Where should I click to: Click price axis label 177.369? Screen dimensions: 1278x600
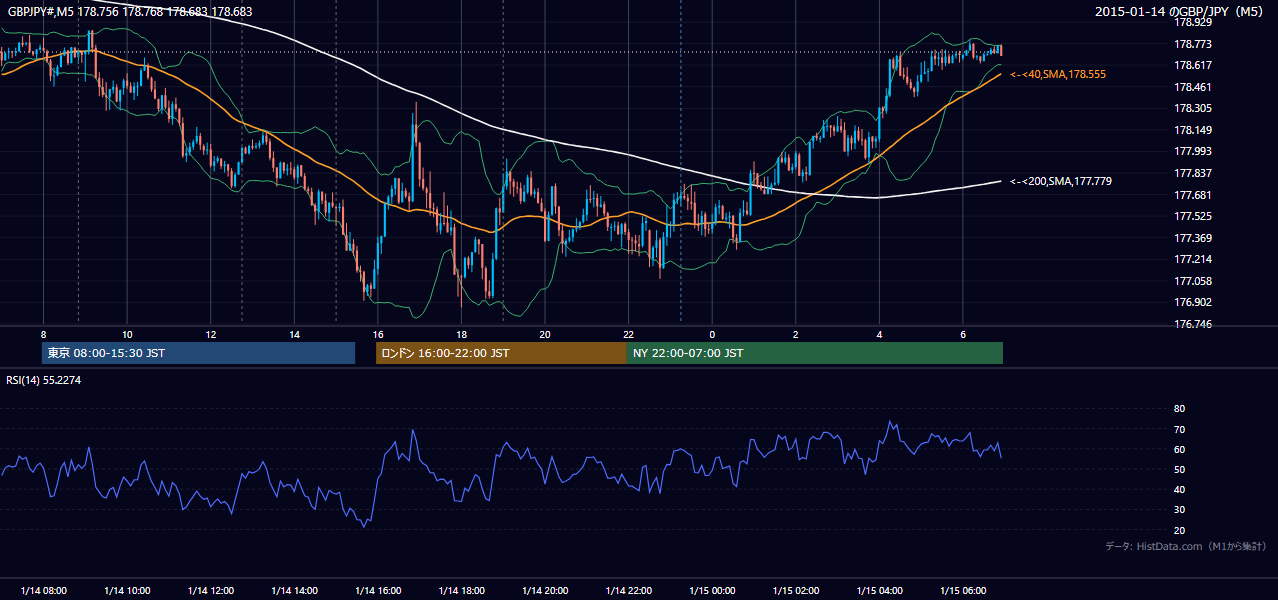click(1194, 238)
